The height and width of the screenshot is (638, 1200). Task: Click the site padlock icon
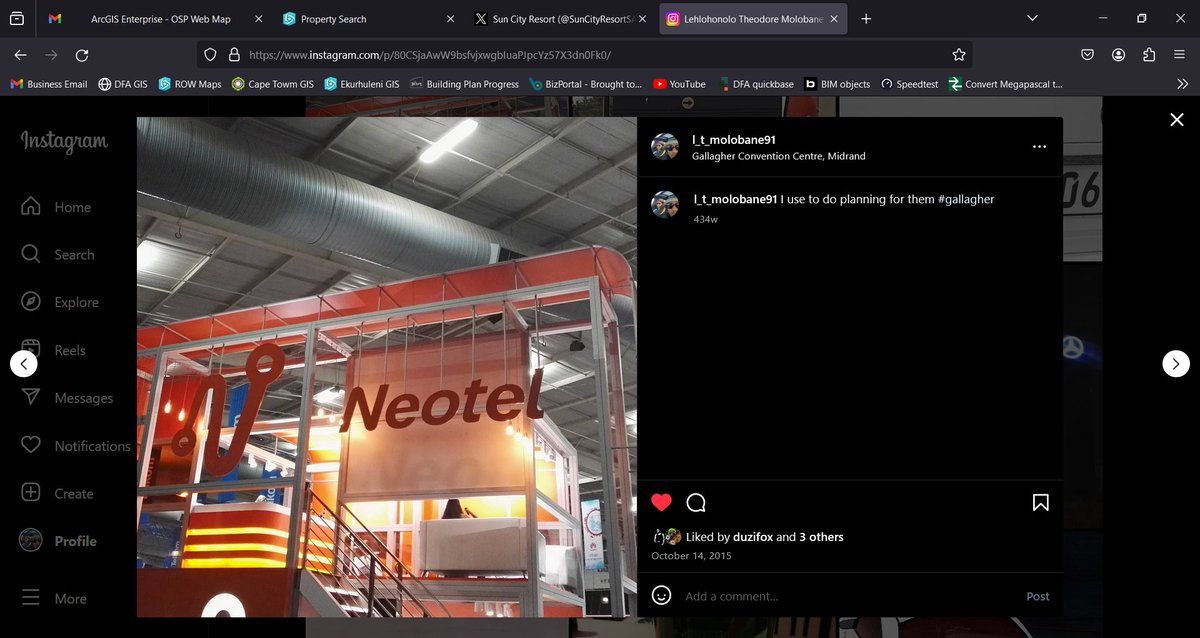click(x=233, y=55)
